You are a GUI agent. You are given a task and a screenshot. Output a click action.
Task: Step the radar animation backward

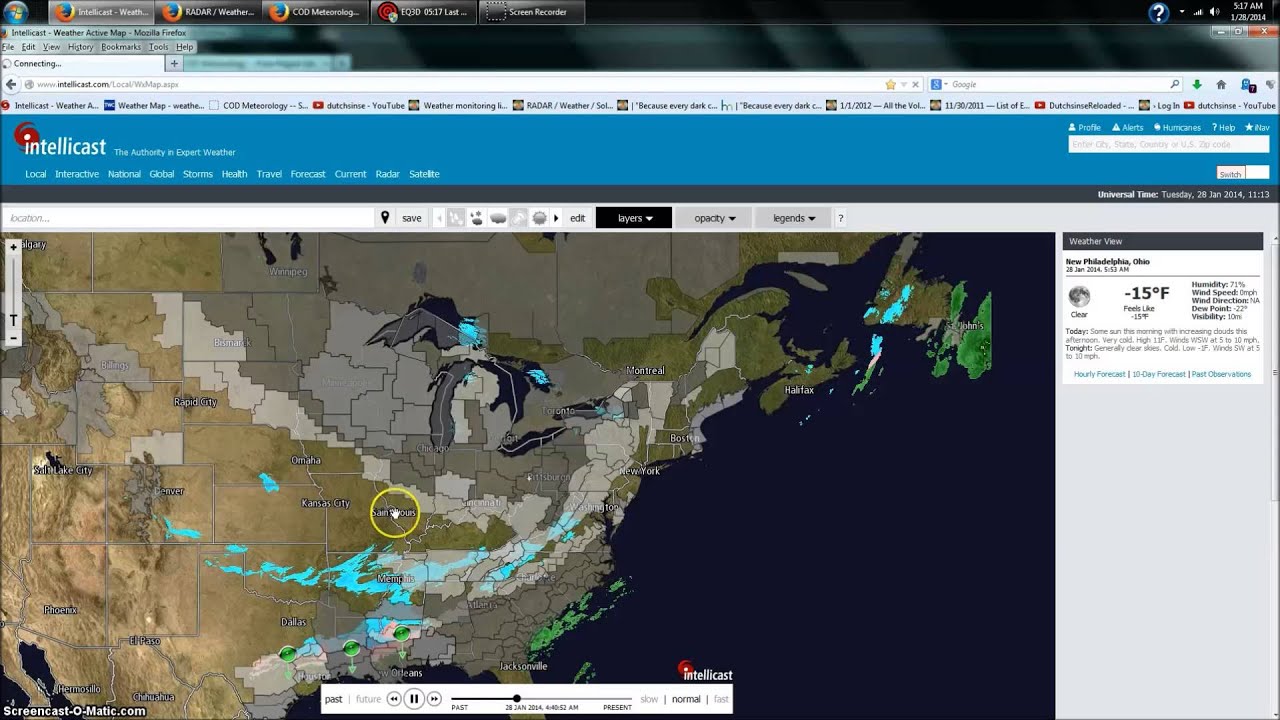(394, 699)
